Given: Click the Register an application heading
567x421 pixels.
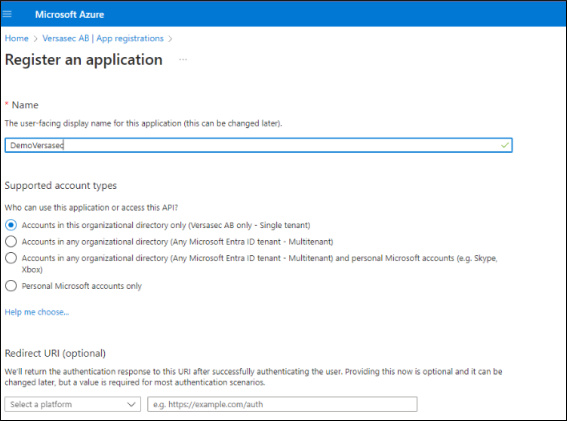Looking at the screenshot, I should 84,60.
